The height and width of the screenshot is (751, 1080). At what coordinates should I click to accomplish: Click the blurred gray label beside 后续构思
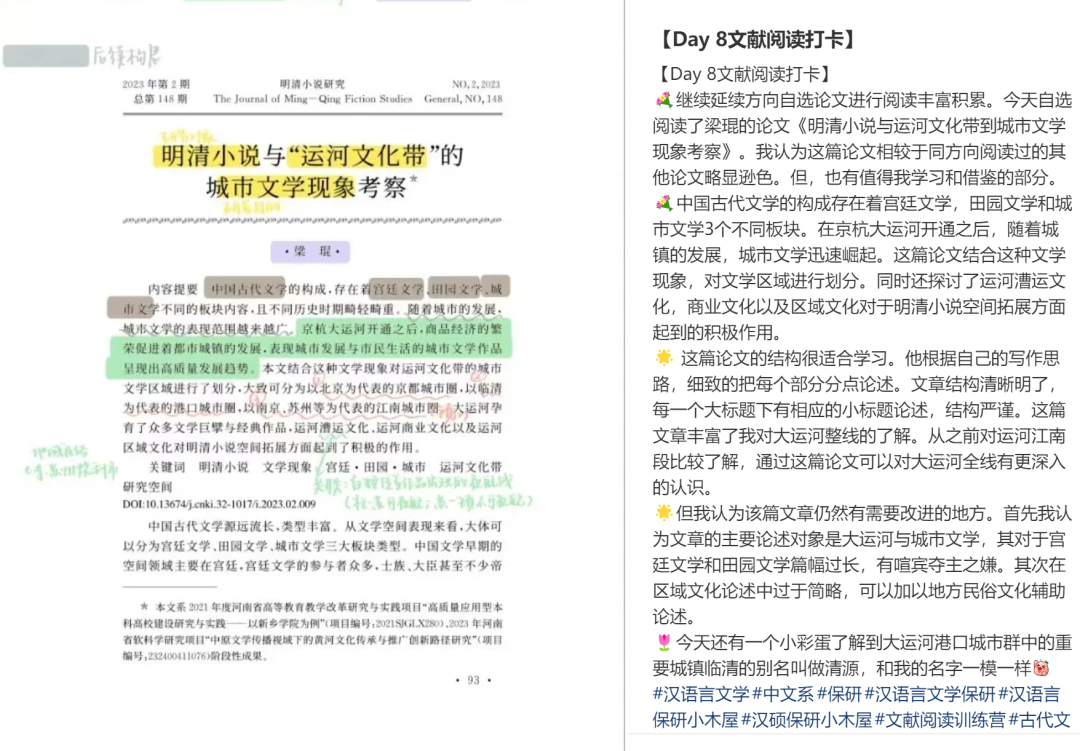[46, 56]
